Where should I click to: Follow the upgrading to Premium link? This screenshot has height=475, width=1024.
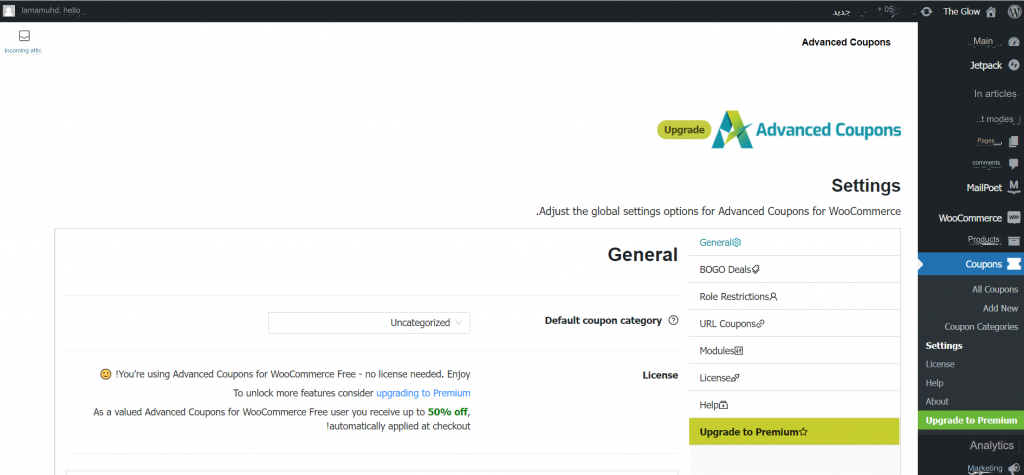pos(423,393)
